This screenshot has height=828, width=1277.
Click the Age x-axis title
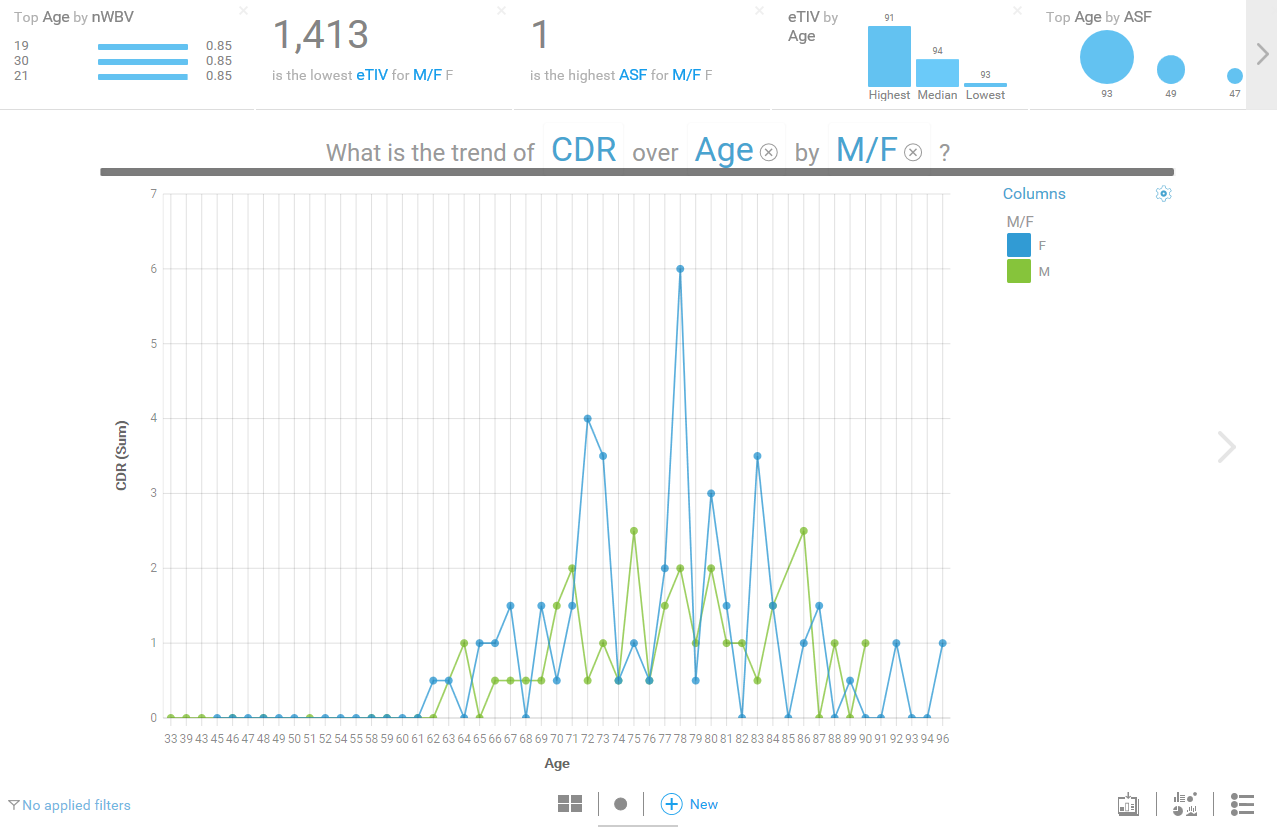[x=557, y=764]
